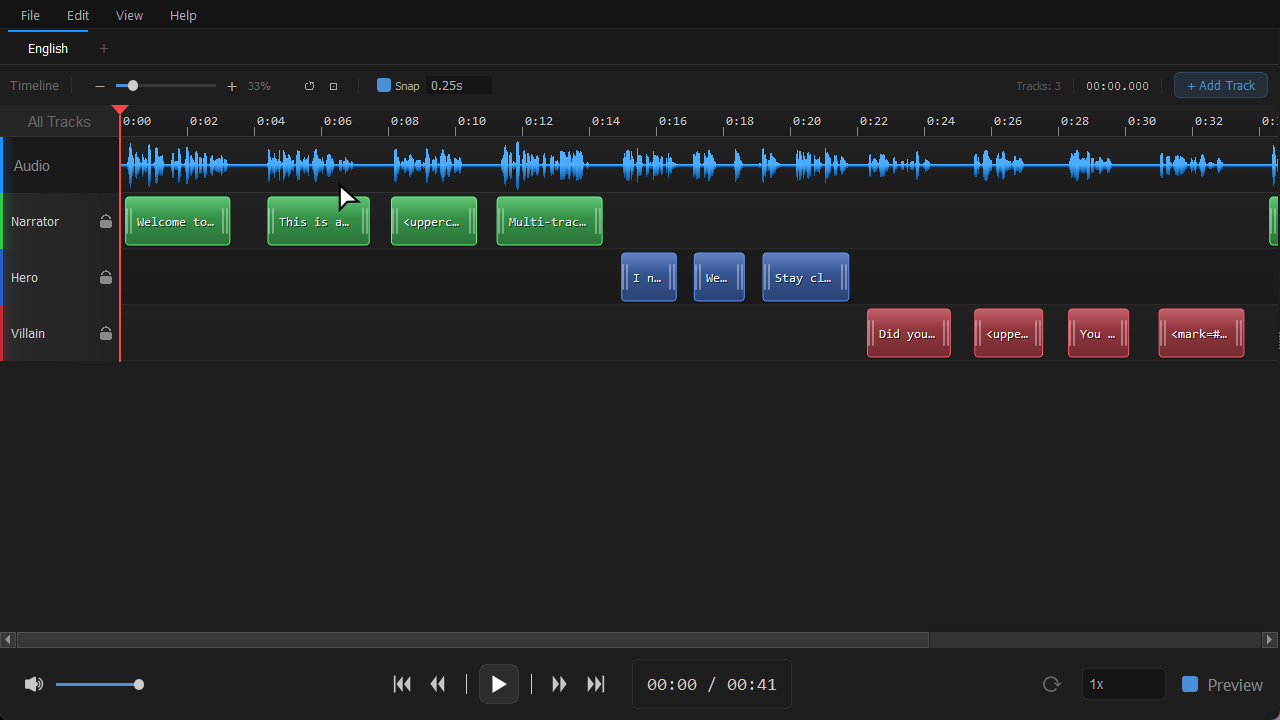Toggle the lock on the Narrator track
Viewport: 1280px width, 720px height.
106,221
